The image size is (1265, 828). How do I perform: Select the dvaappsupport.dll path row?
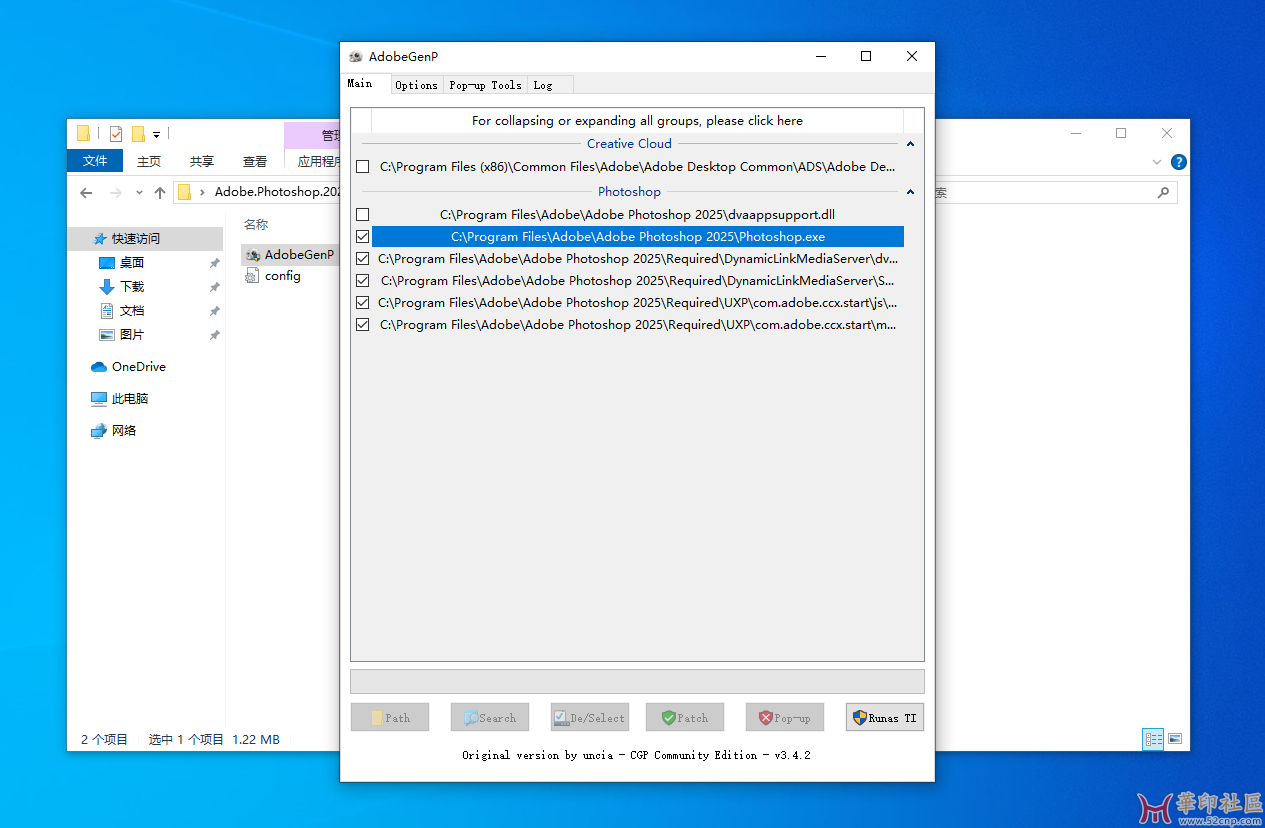click(637, 215)
